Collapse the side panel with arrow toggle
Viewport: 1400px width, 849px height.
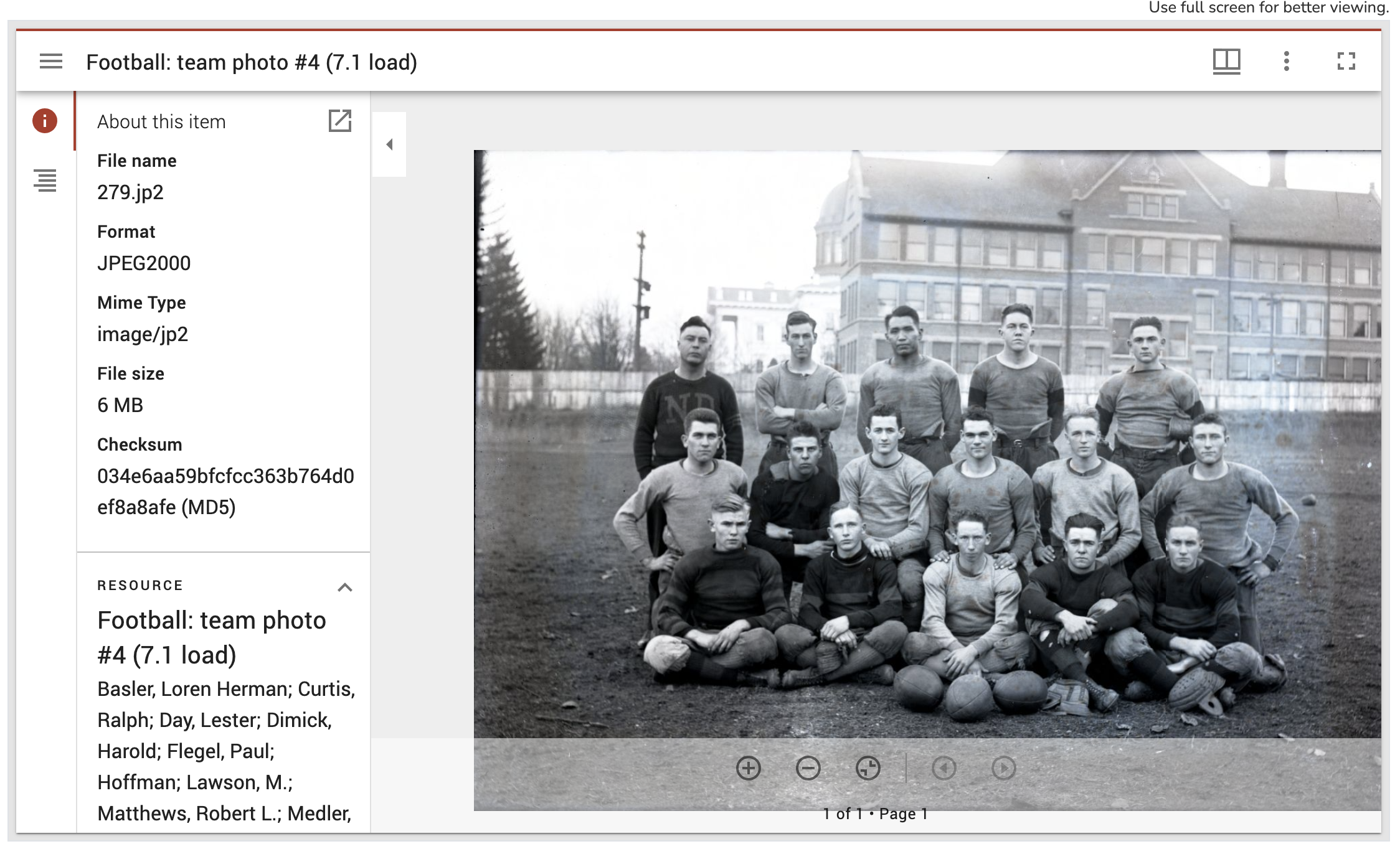(389, 144)
